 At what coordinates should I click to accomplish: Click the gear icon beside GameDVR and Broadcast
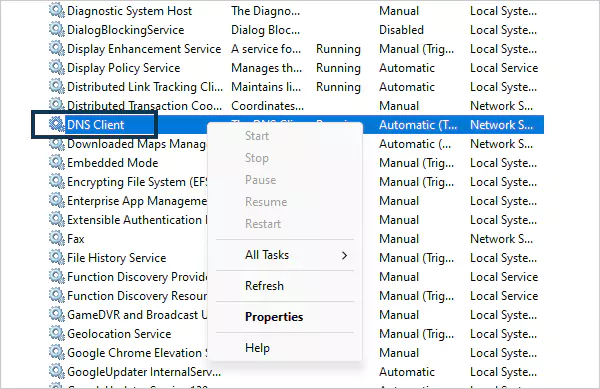click(x=57, y=314)
